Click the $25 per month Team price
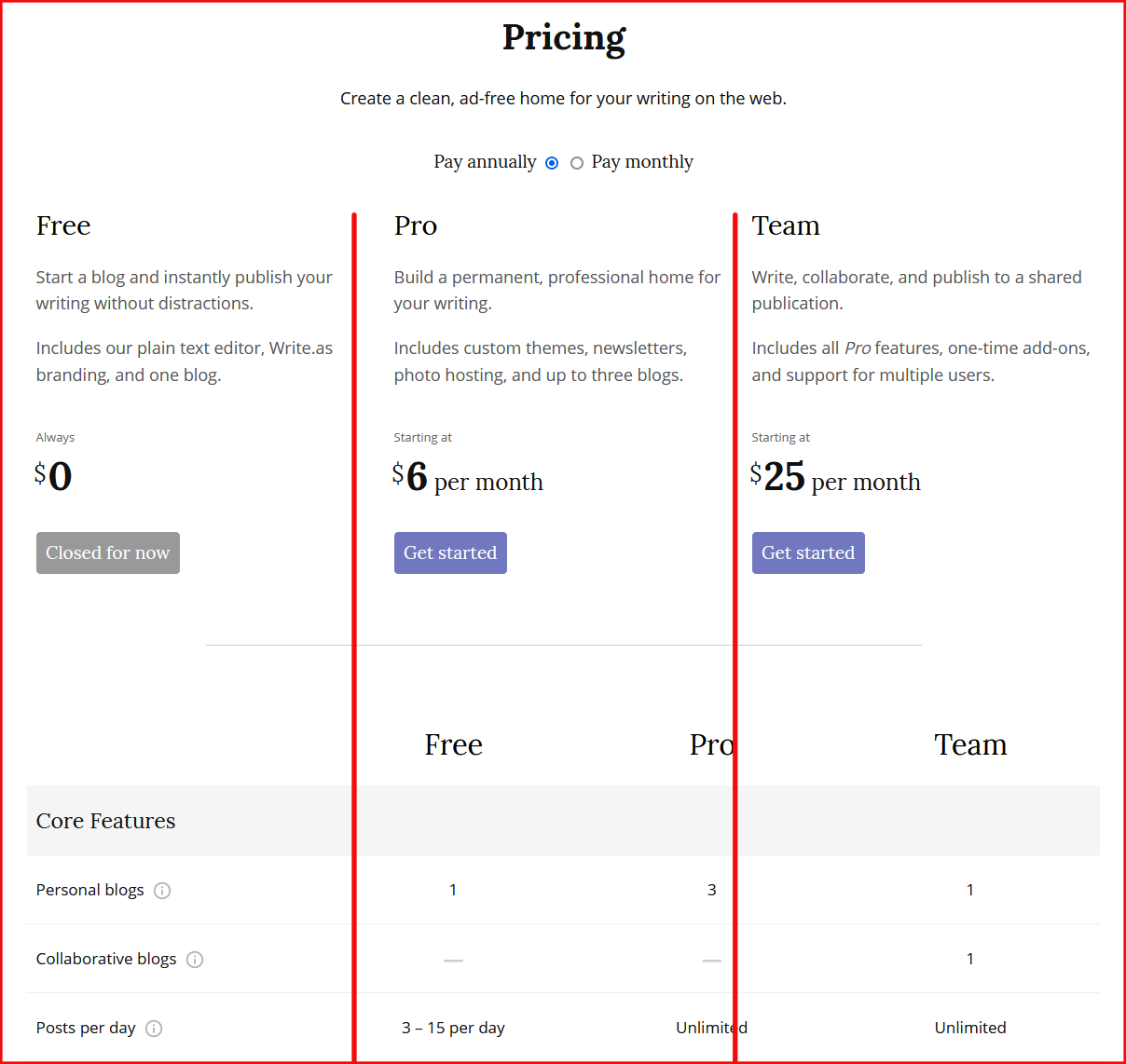1126x1064 pixels. [835, 478]
